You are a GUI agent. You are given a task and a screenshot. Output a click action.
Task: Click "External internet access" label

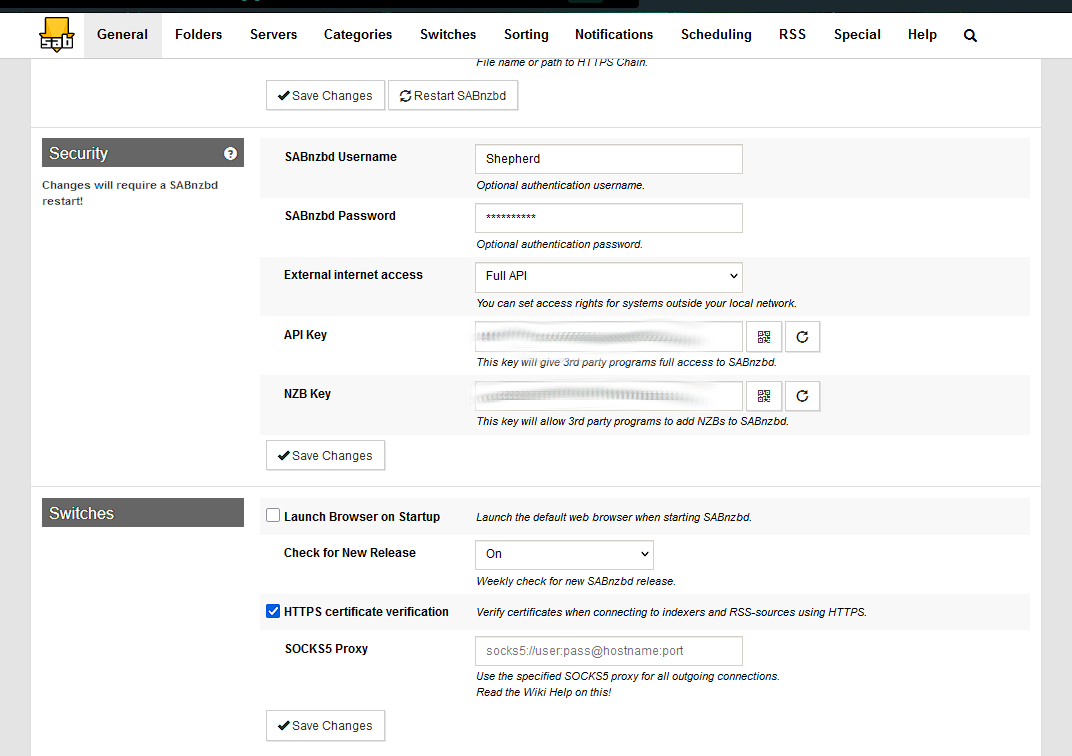(x=353, y=275)
